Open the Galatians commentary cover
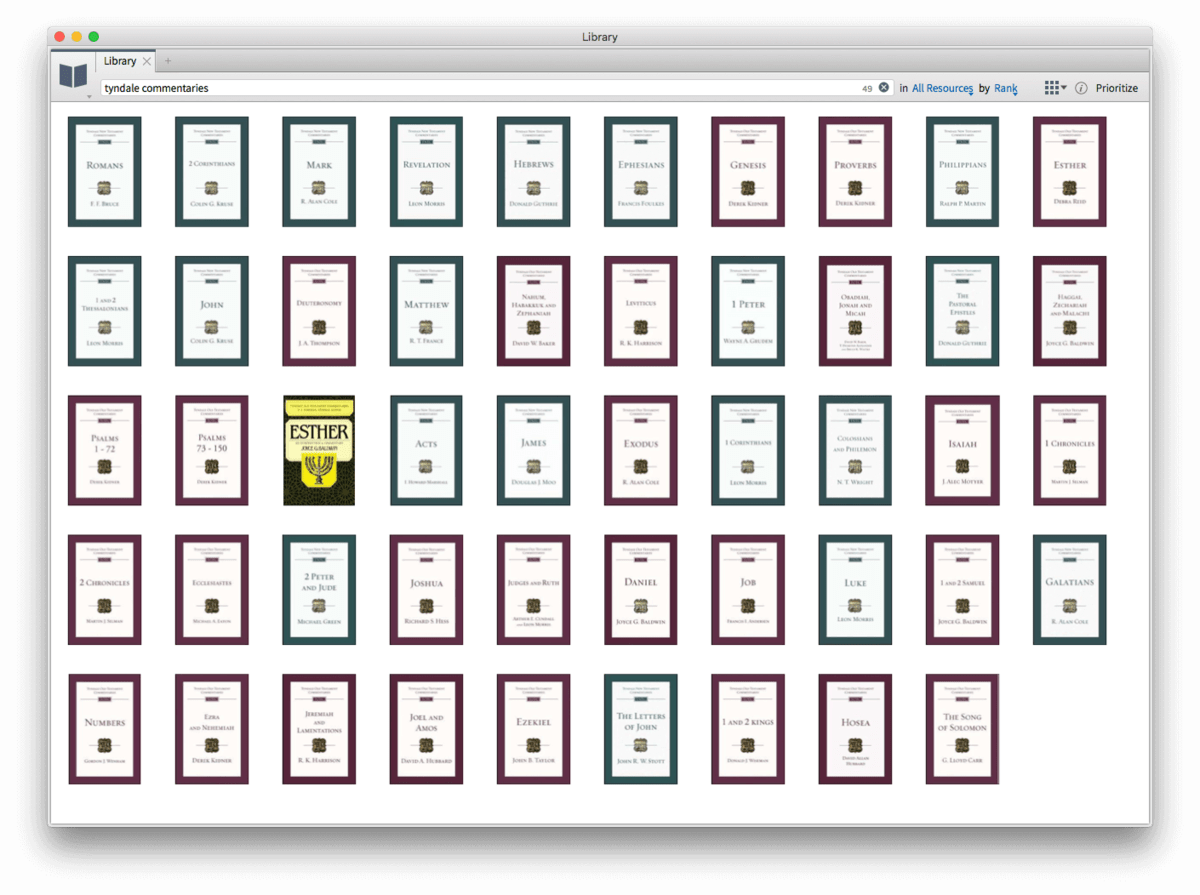The height and width of the screenshot is (895, 1200). [1069, 589]
